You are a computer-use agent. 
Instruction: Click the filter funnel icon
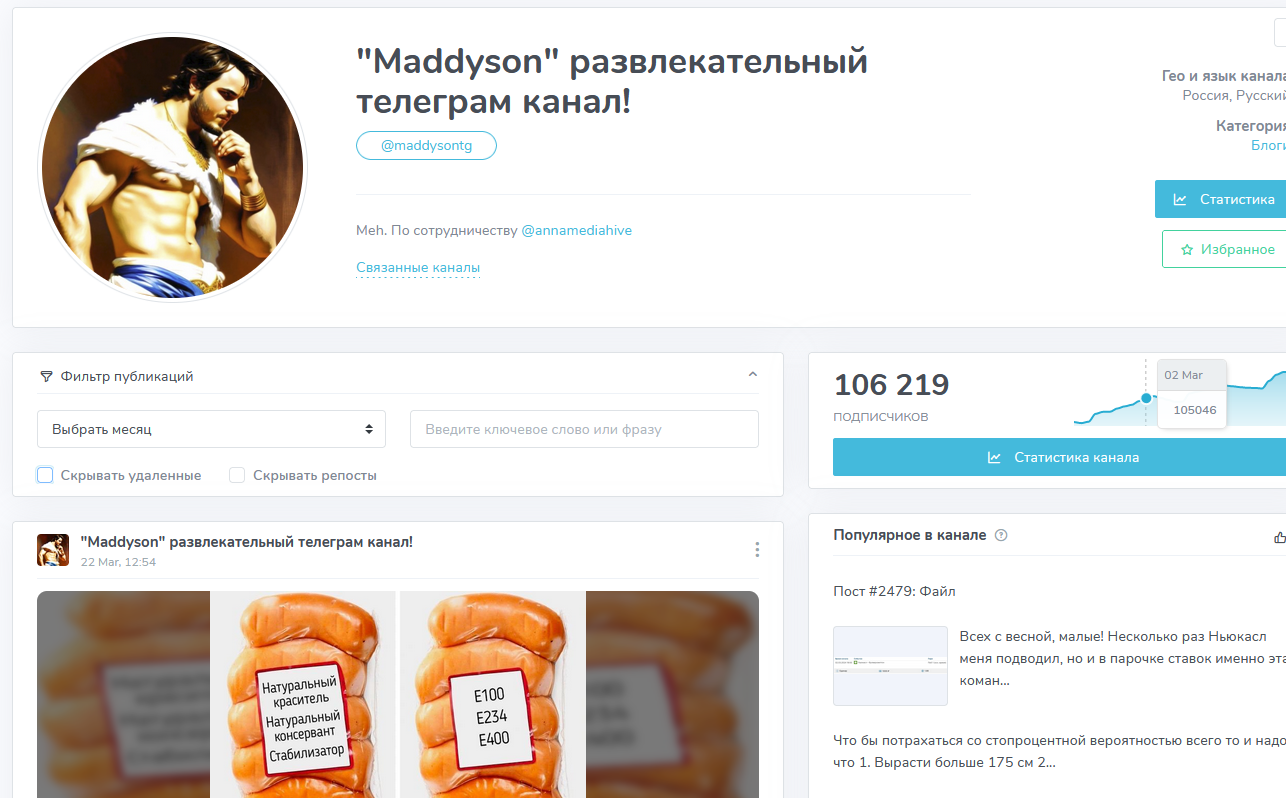(46, 377)
